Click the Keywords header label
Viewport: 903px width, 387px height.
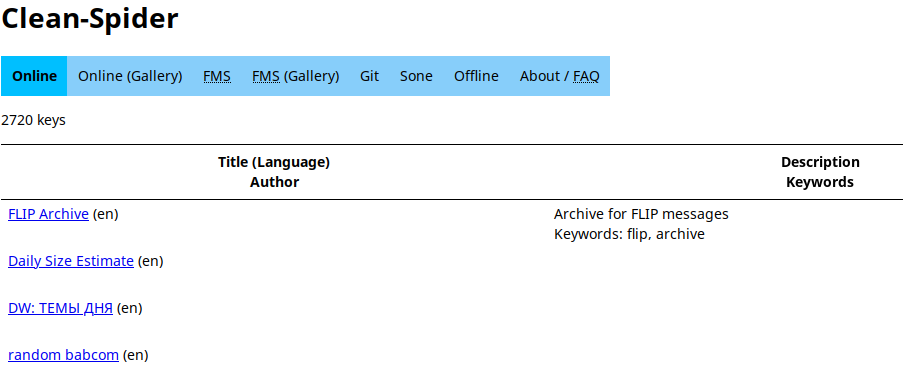pos(820,183)
